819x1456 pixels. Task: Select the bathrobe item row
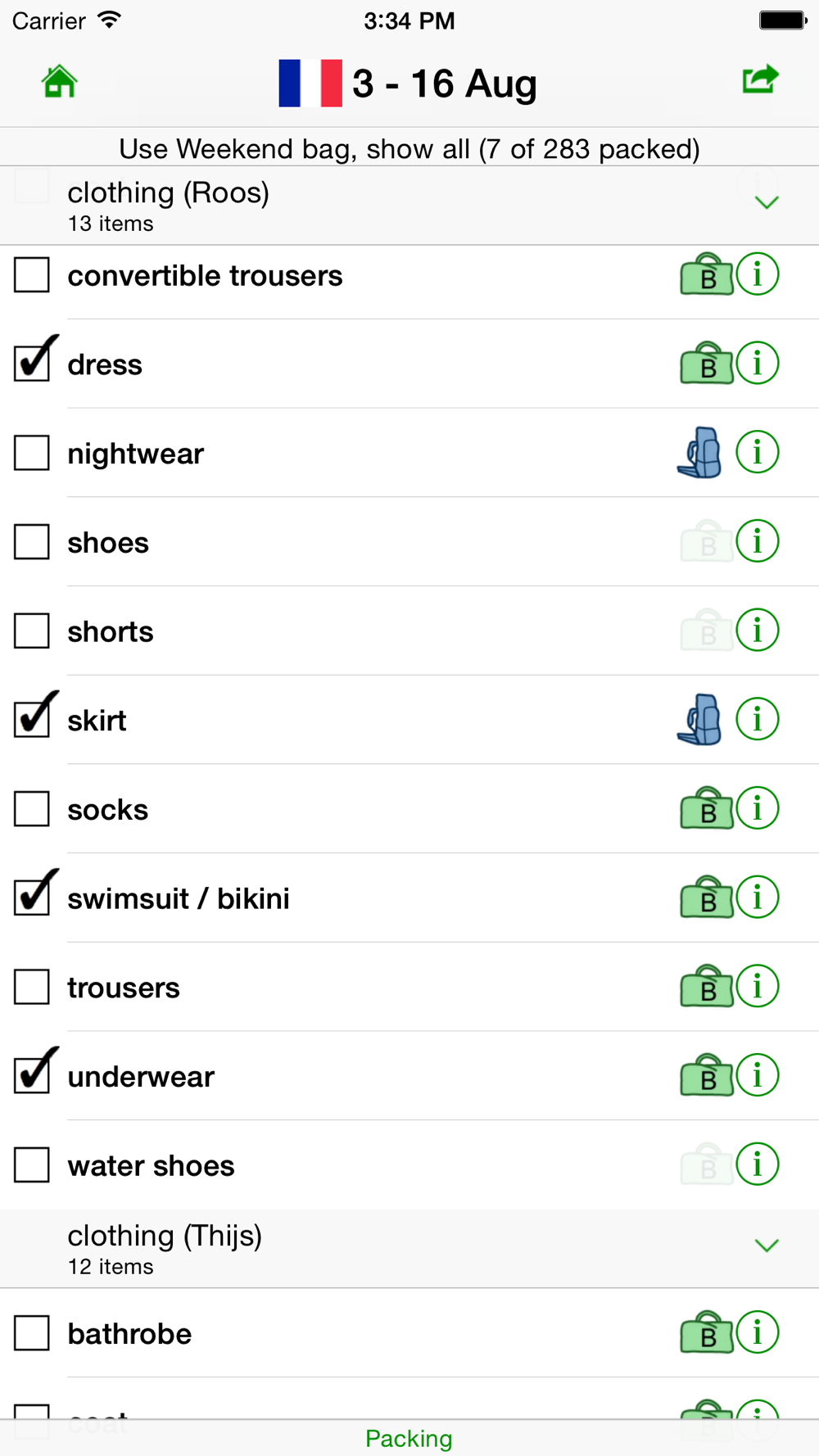pos(409,1333)
